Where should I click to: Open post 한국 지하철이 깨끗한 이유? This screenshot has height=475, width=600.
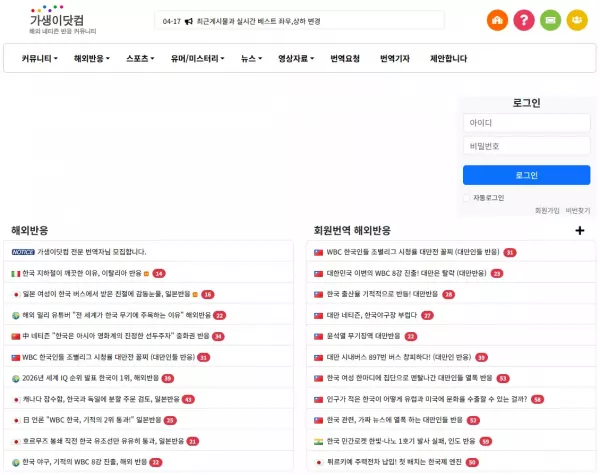coord(82,273)
